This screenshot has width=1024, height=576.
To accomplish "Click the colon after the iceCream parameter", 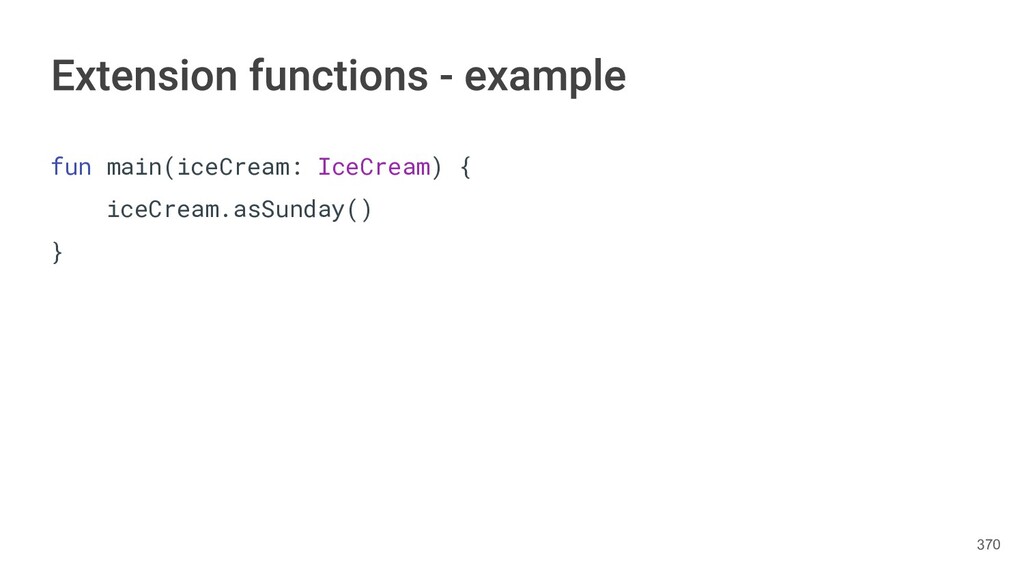I will 297,168.
